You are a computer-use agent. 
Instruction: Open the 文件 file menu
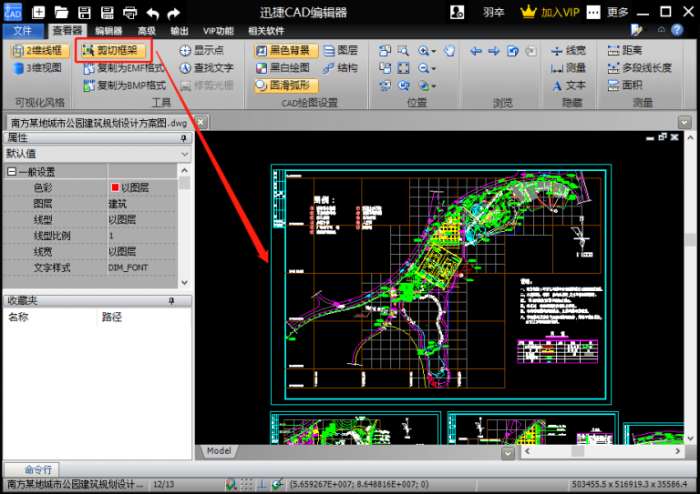pos(23,31)
